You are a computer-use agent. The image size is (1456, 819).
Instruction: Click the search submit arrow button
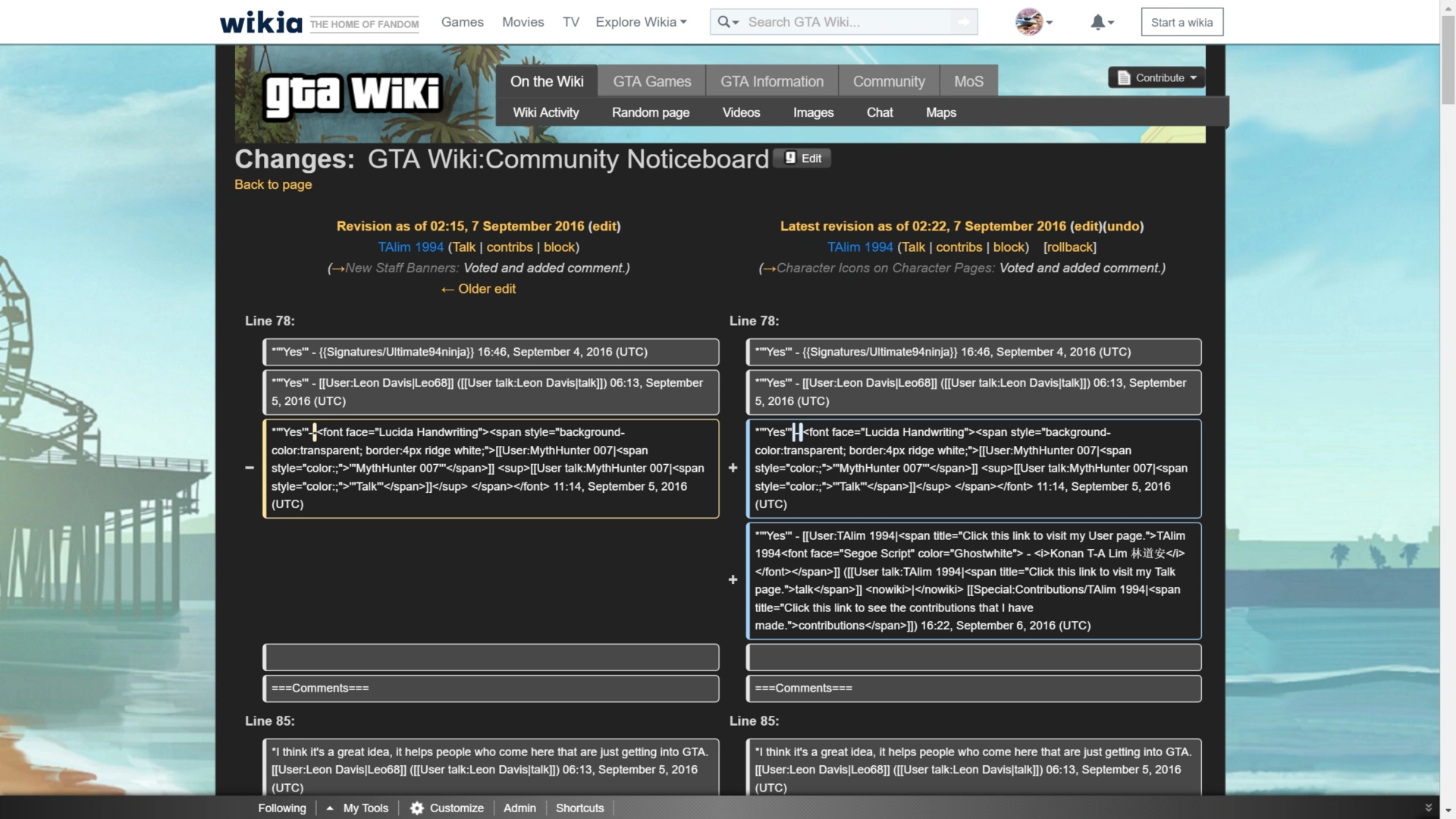[964, 22]
